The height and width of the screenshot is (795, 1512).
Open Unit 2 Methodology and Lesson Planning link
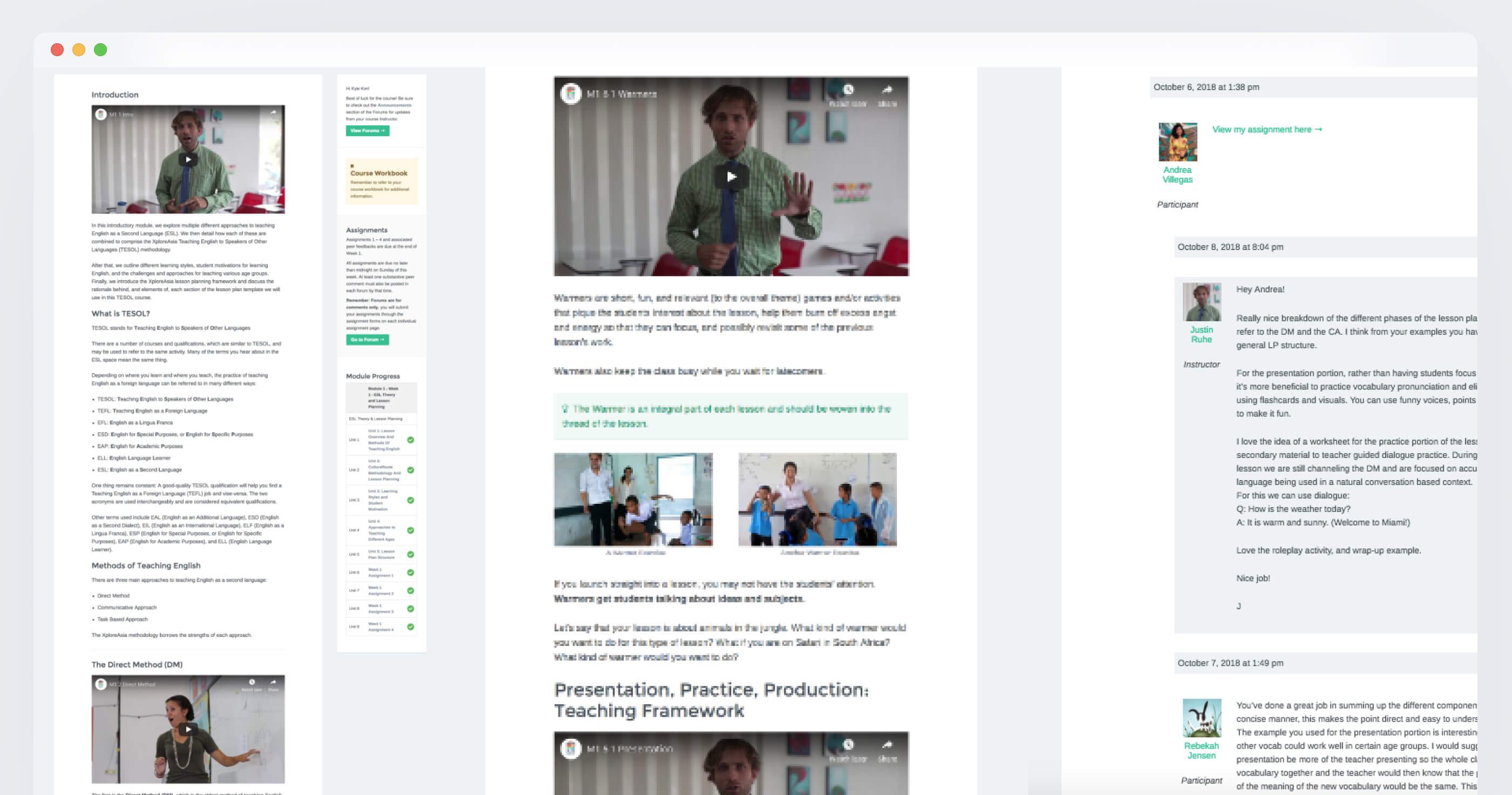pos(384,470)
